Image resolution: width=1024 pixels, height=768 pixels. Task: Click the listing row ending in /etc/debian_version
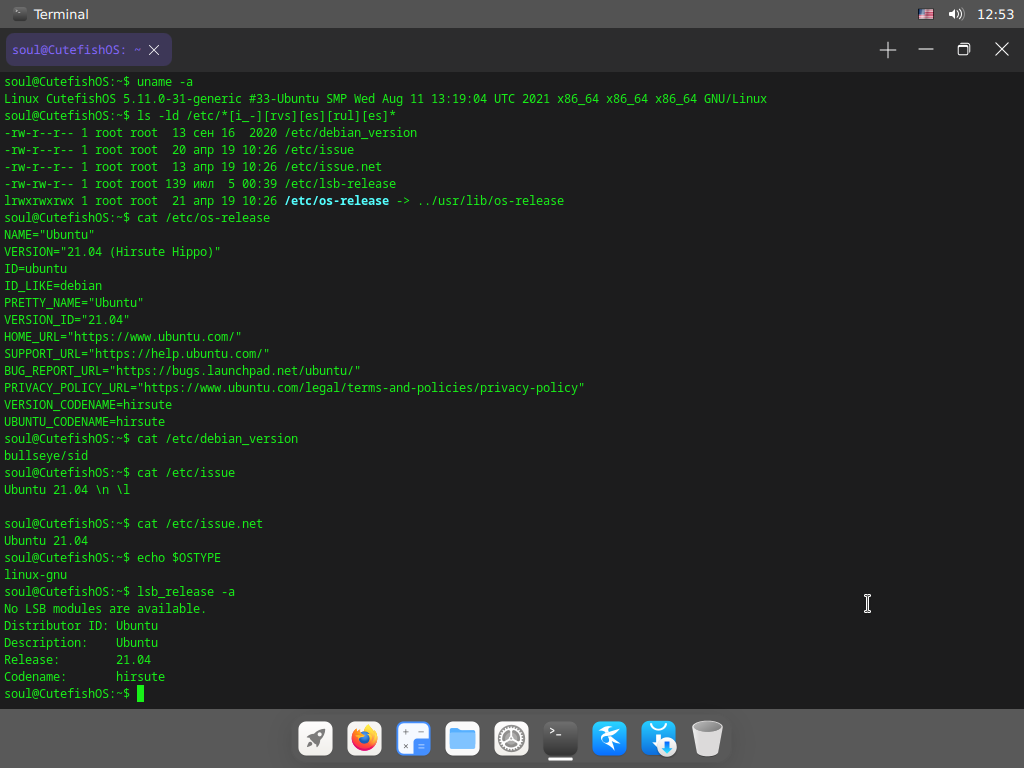pos(210,133)
